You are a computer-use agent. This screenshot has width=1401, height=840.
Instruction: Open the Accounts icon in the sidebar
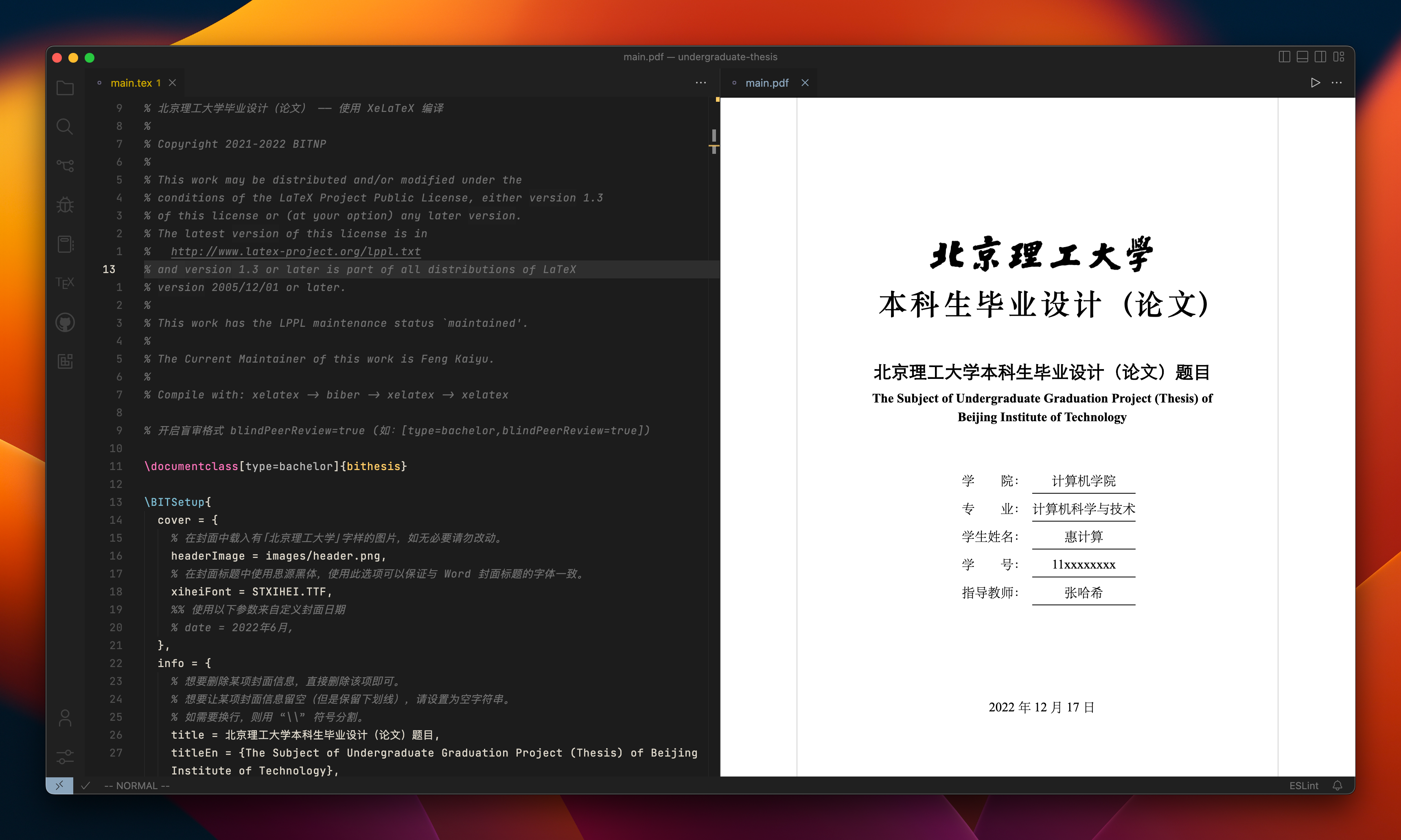(x=65, y=718)
